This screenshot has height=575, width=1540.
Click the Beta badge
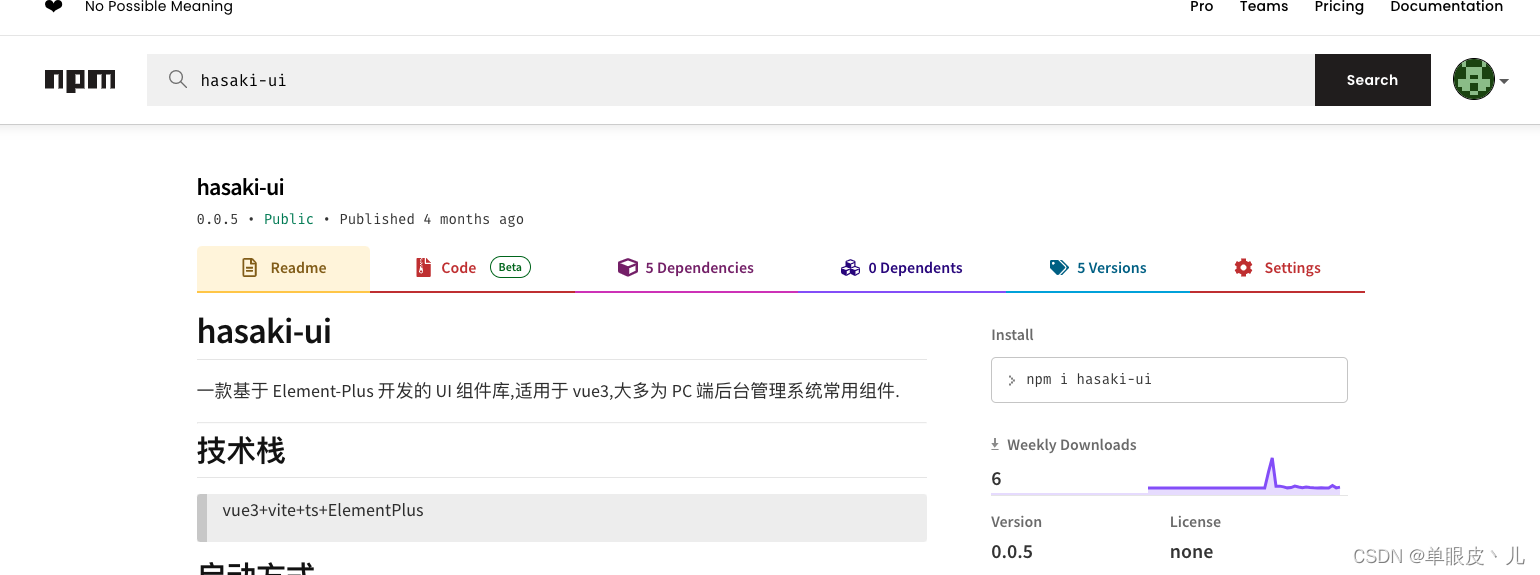point(510,267)
